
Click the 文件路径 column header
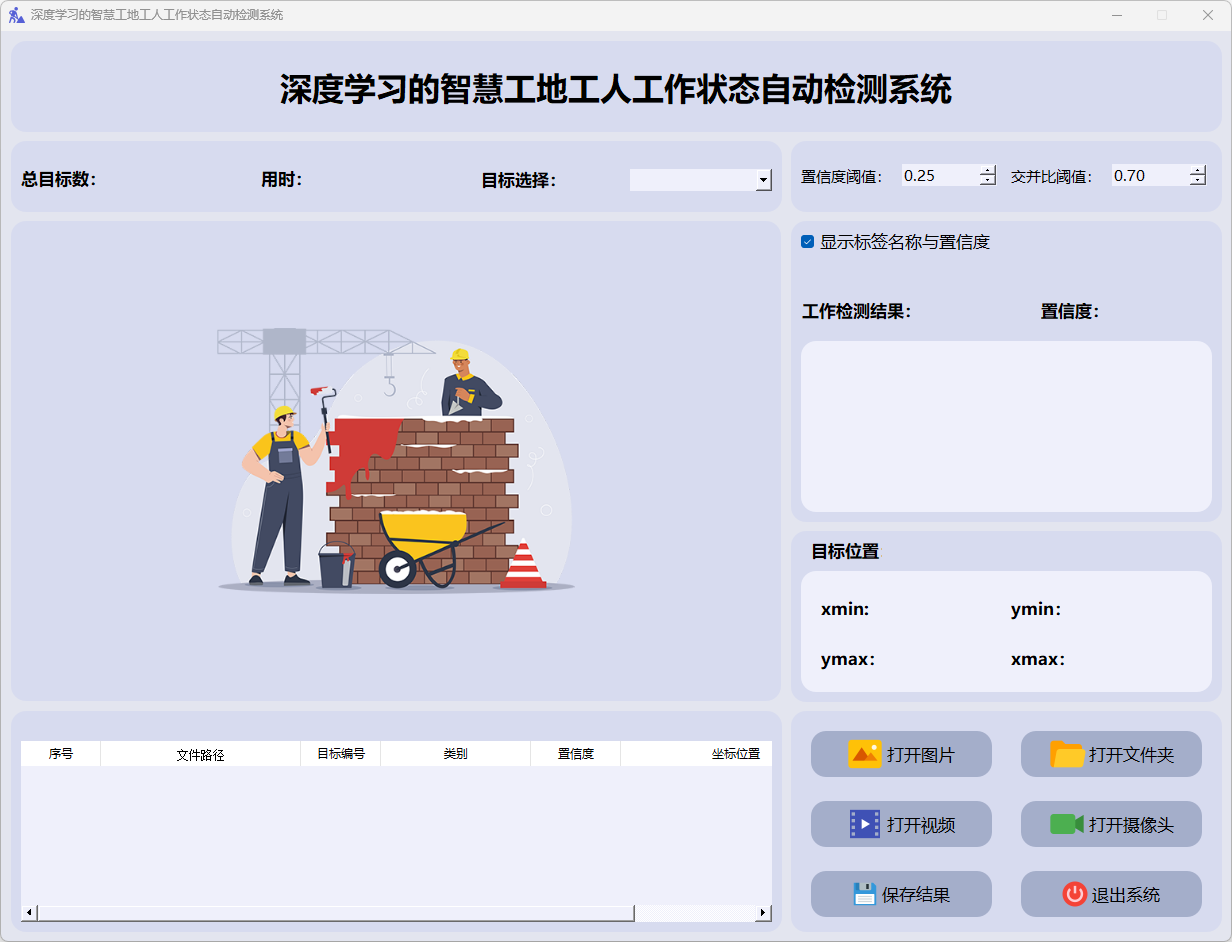point(200,754)
